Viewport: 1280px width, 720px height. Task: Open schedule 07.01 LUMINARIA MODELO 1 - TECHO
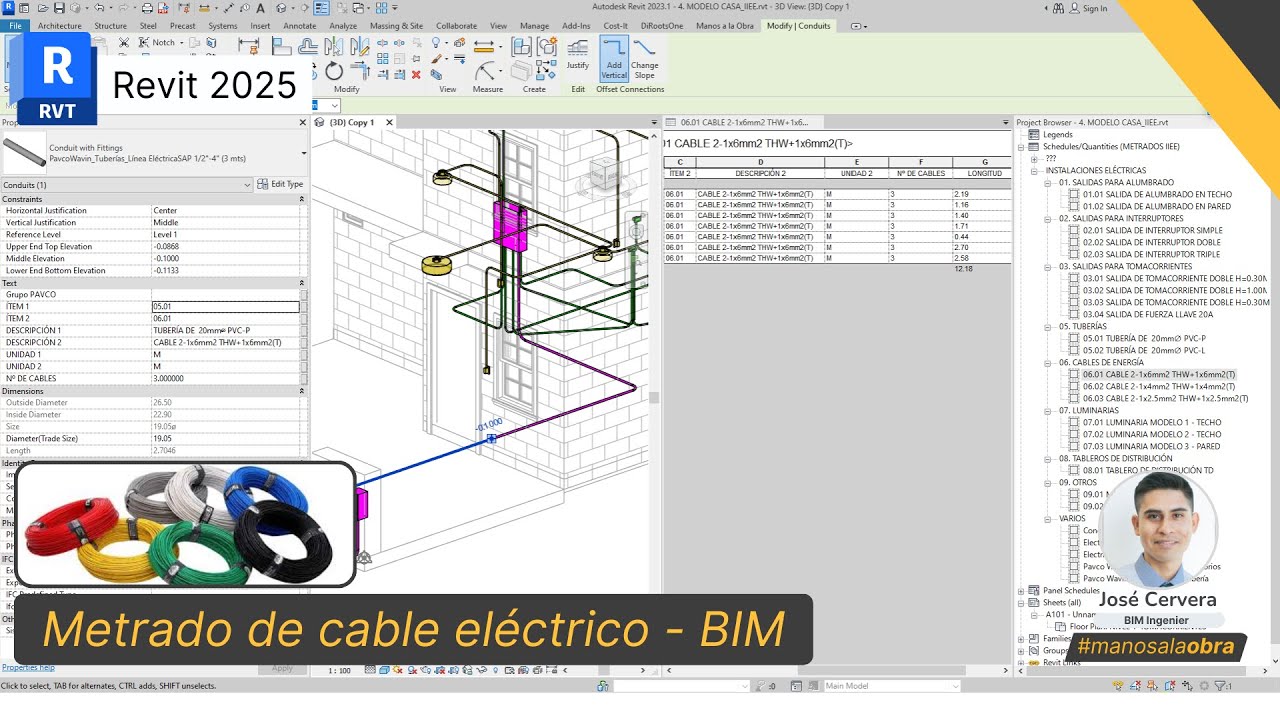(x=1151, y=423)
